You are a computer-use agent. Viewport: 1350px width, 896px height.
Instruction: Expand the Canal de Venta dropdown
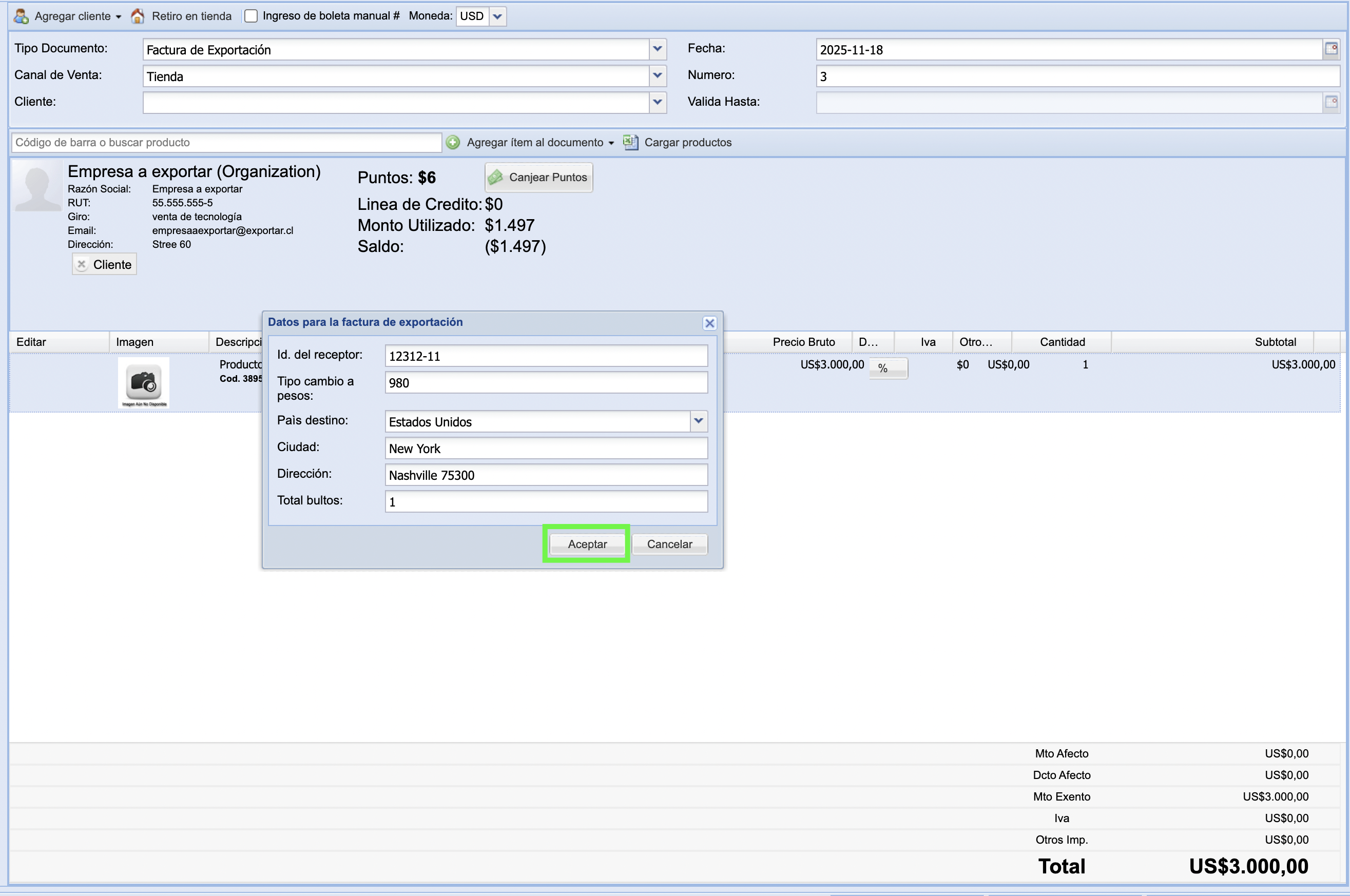657,75
